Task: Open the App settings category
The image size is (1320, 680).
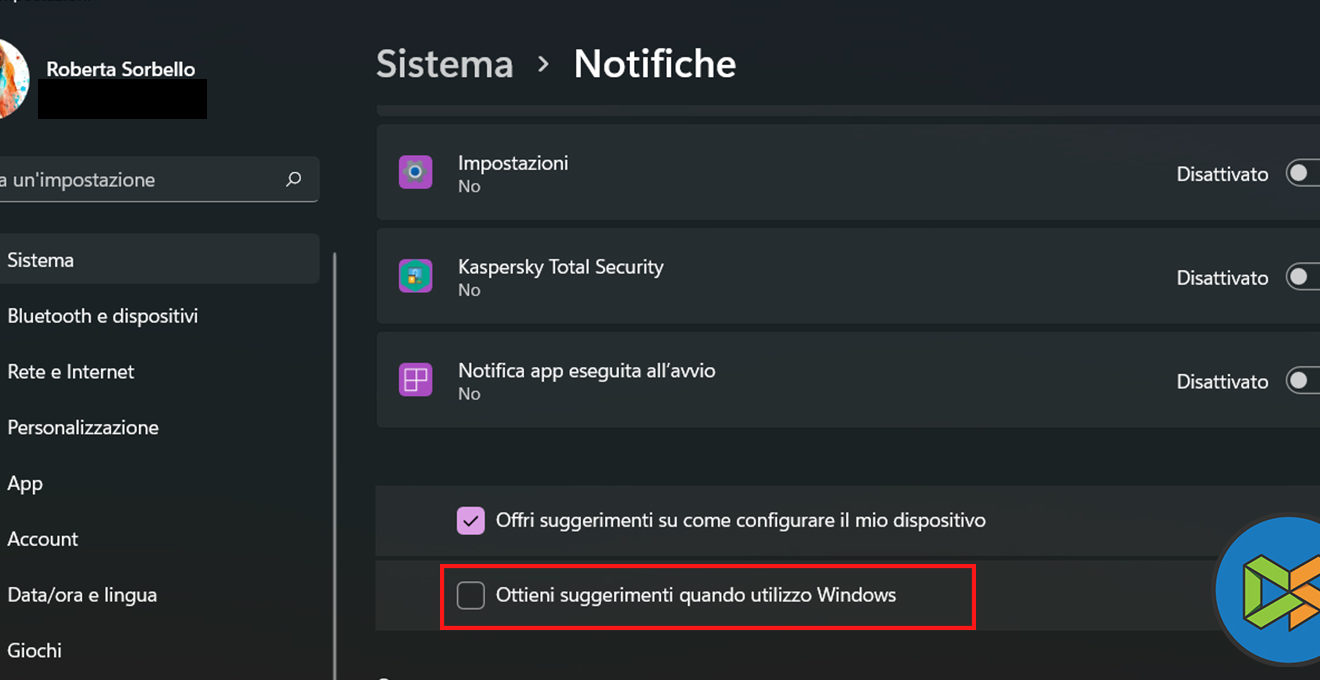Action: [25, 484]
